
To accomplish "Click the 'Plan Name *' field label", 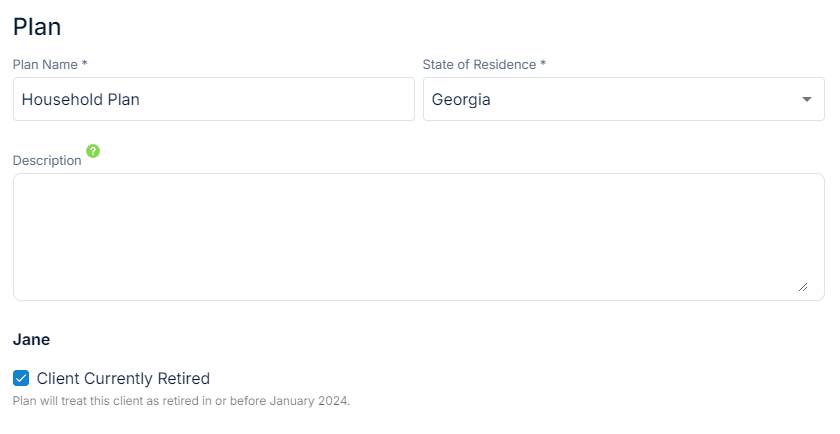I will pos(46,64).
